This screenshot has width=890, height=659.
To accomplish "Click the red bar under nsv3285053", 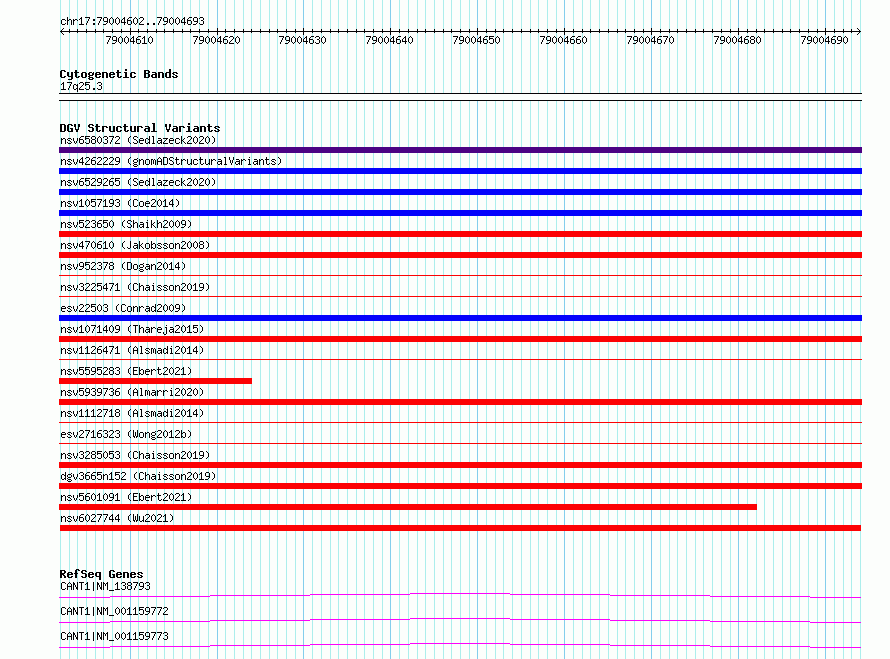I will pos(460,465).
